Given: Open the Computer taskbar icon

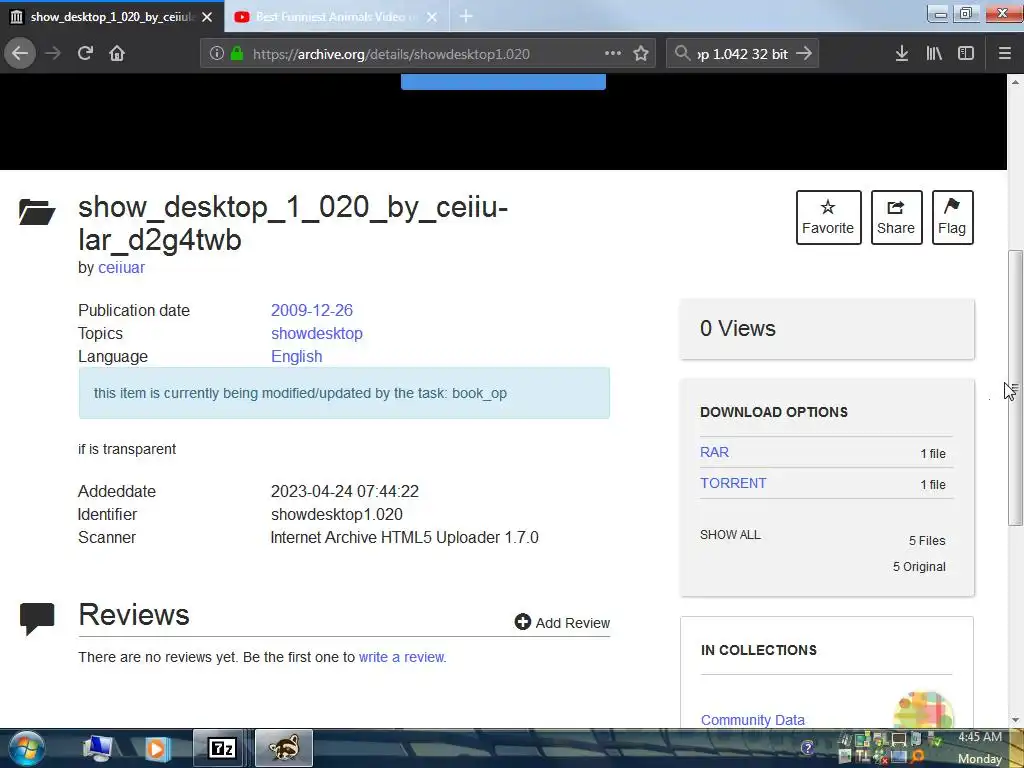Looking at the screenshot, I should point(97,748).
